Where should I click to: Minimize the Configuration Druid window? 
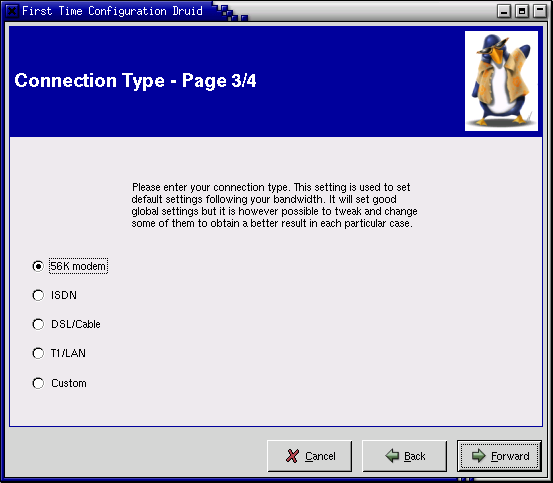click(504, 11)
